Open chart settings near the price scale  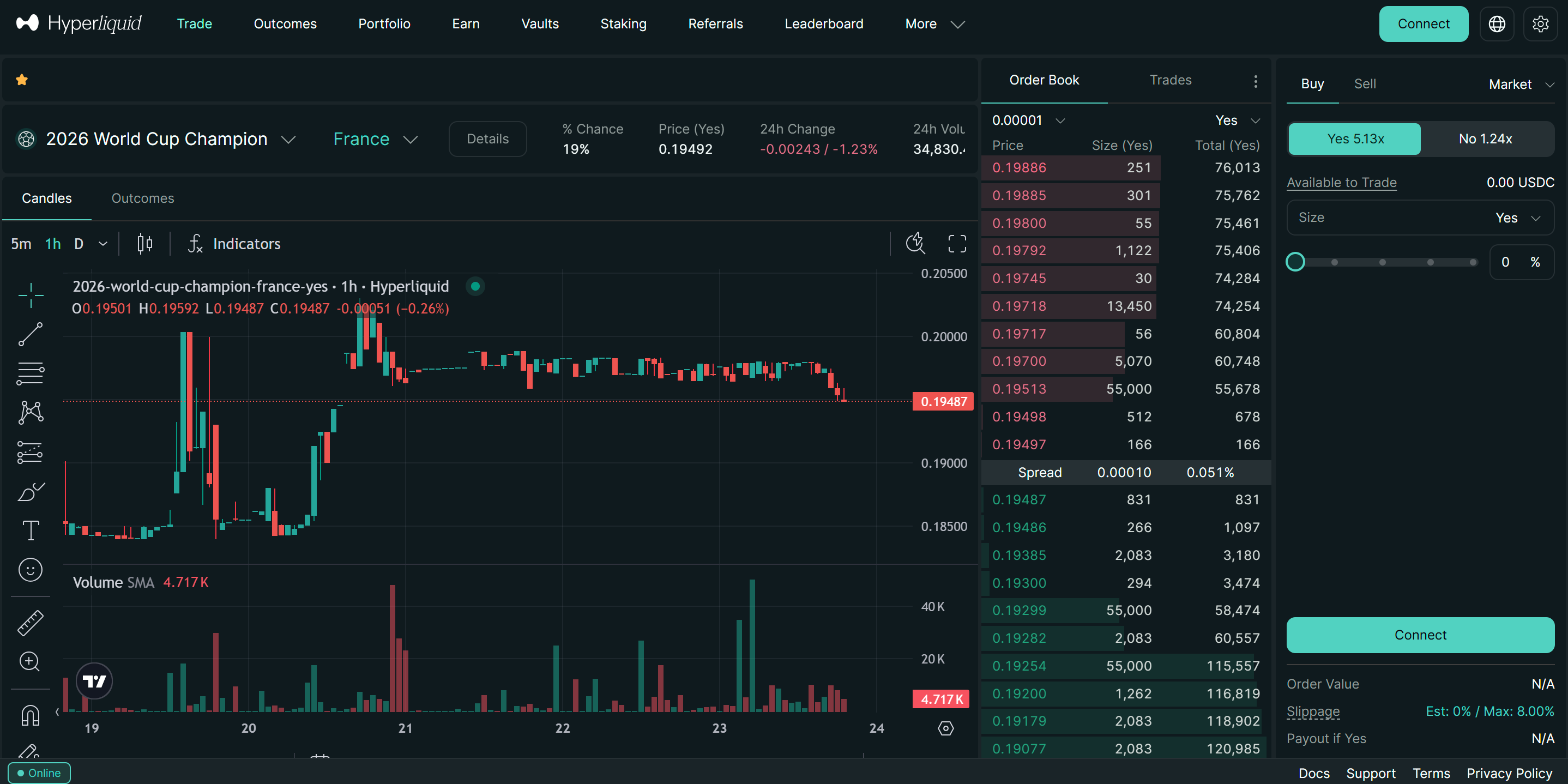click(945, 728)
